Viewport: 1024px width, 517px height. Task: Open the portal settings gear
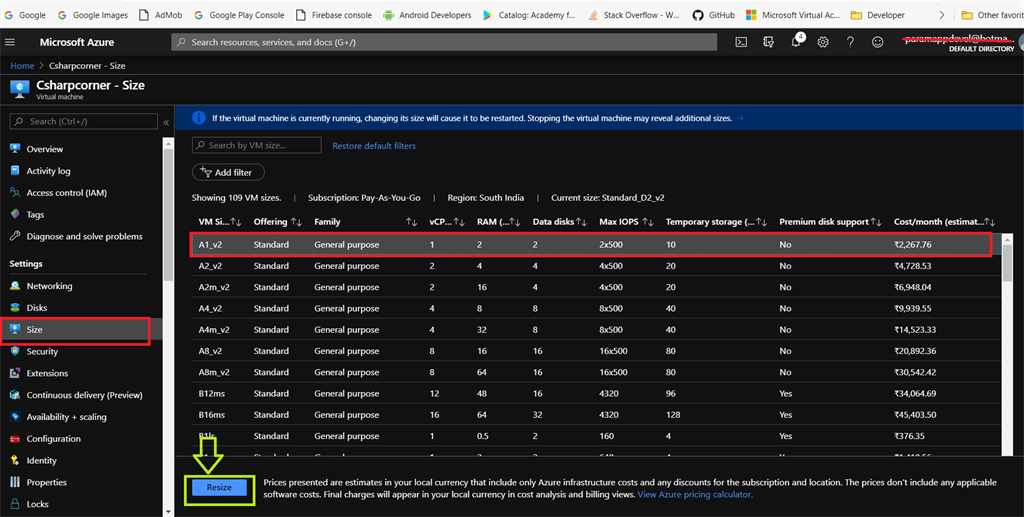823,42
